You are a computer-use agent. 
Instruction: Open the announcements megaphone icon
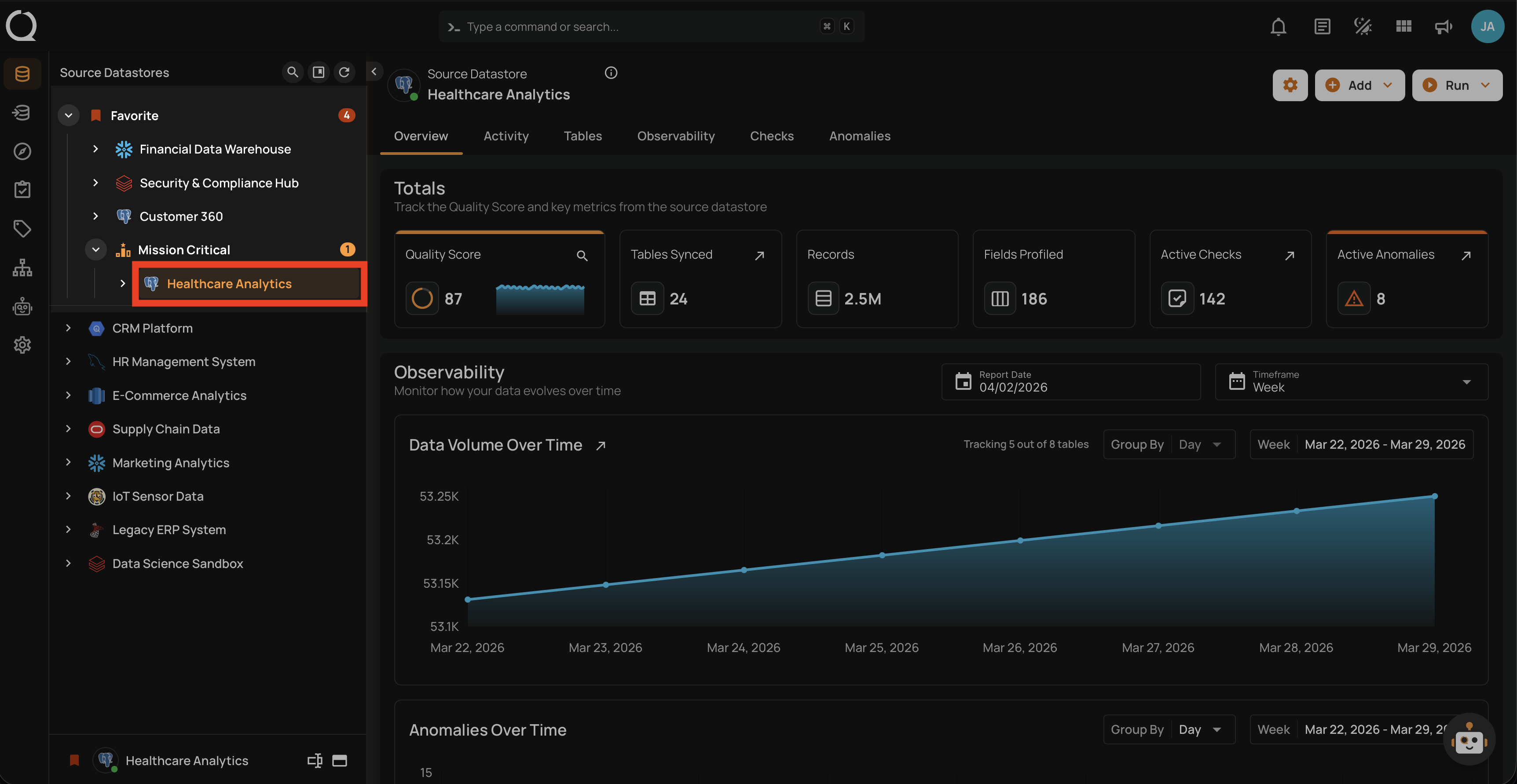[x=1444, y=26]
